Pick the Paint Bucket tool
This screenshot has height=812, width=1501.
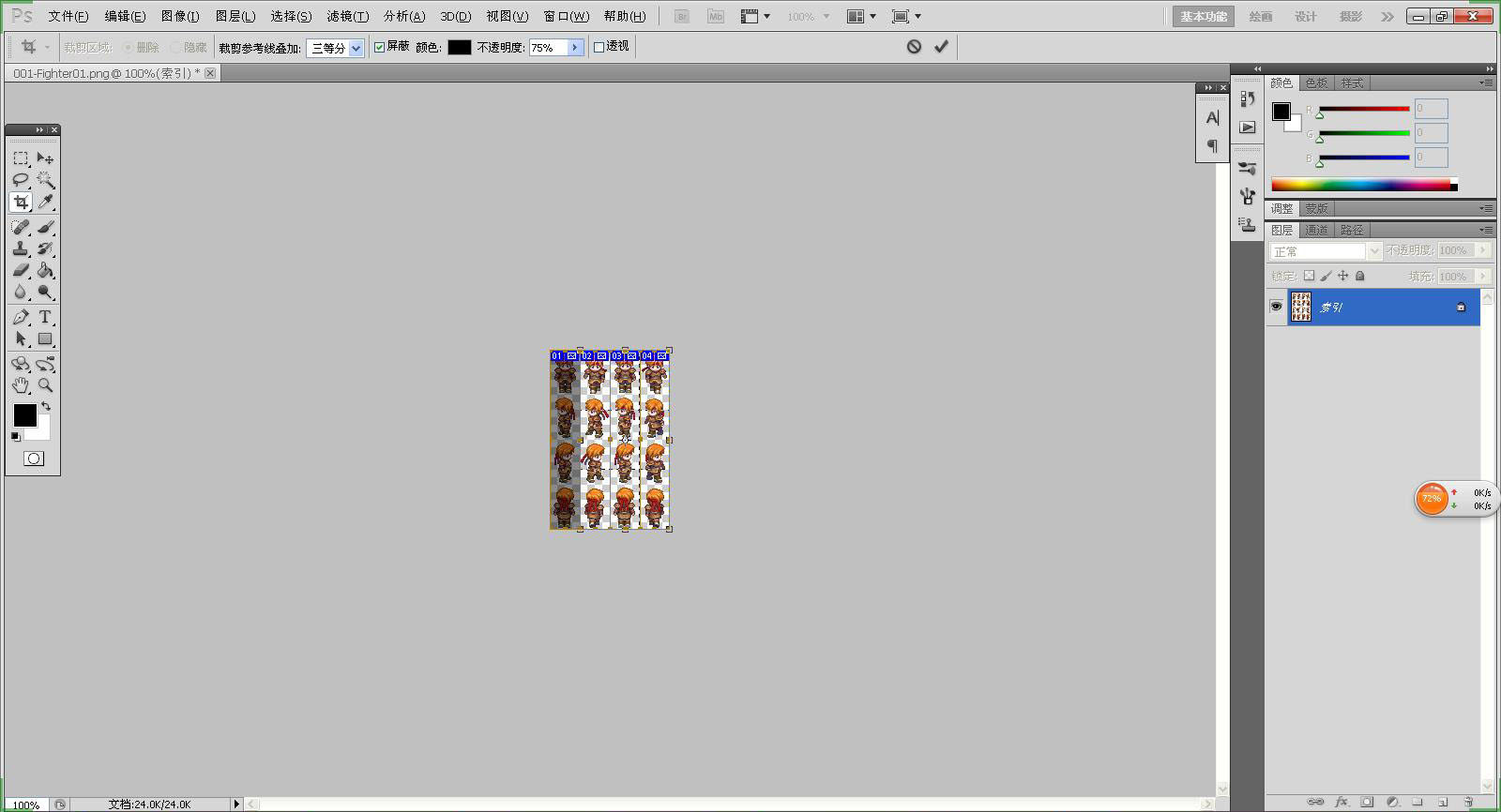pyautogui.click(x=45, y=270)
